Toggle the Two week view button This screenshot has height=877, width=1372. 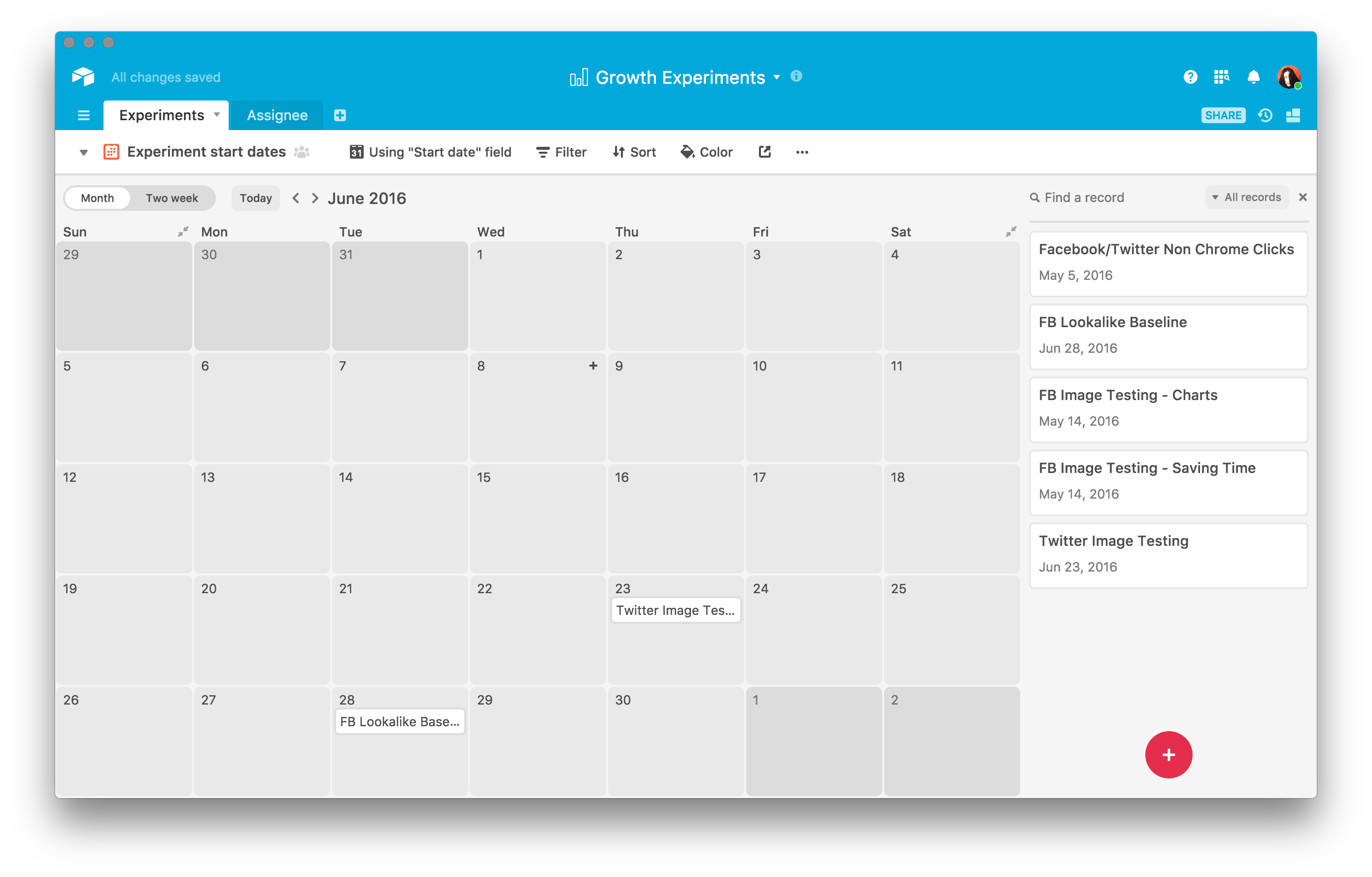tap(171, 198)
